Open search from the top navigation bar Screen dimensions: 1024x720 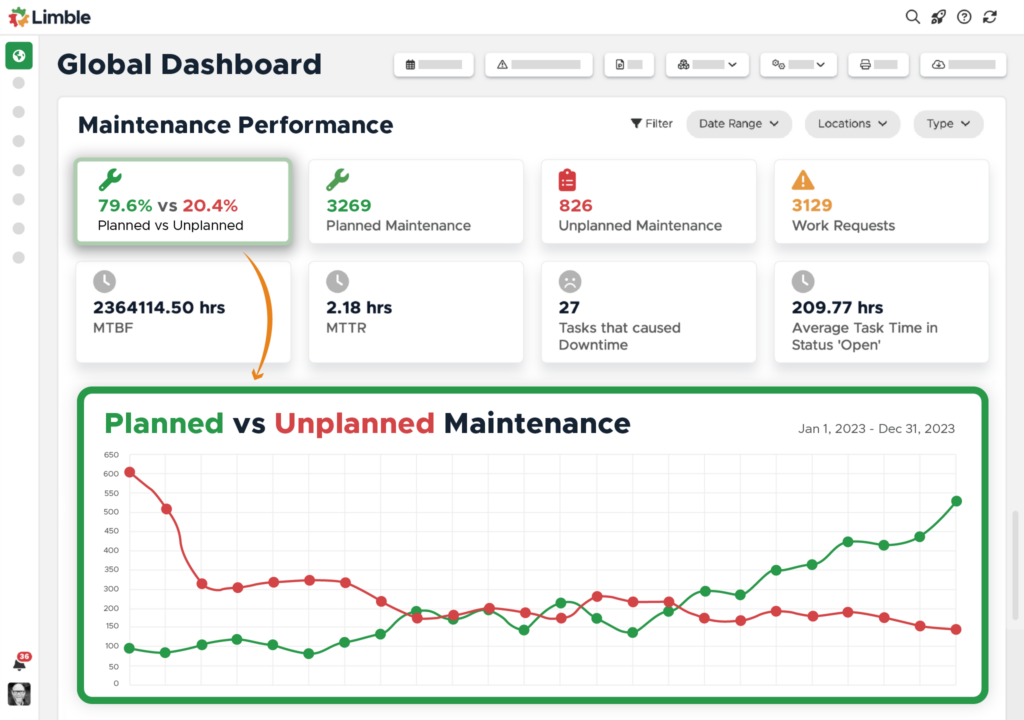point(912,17)
